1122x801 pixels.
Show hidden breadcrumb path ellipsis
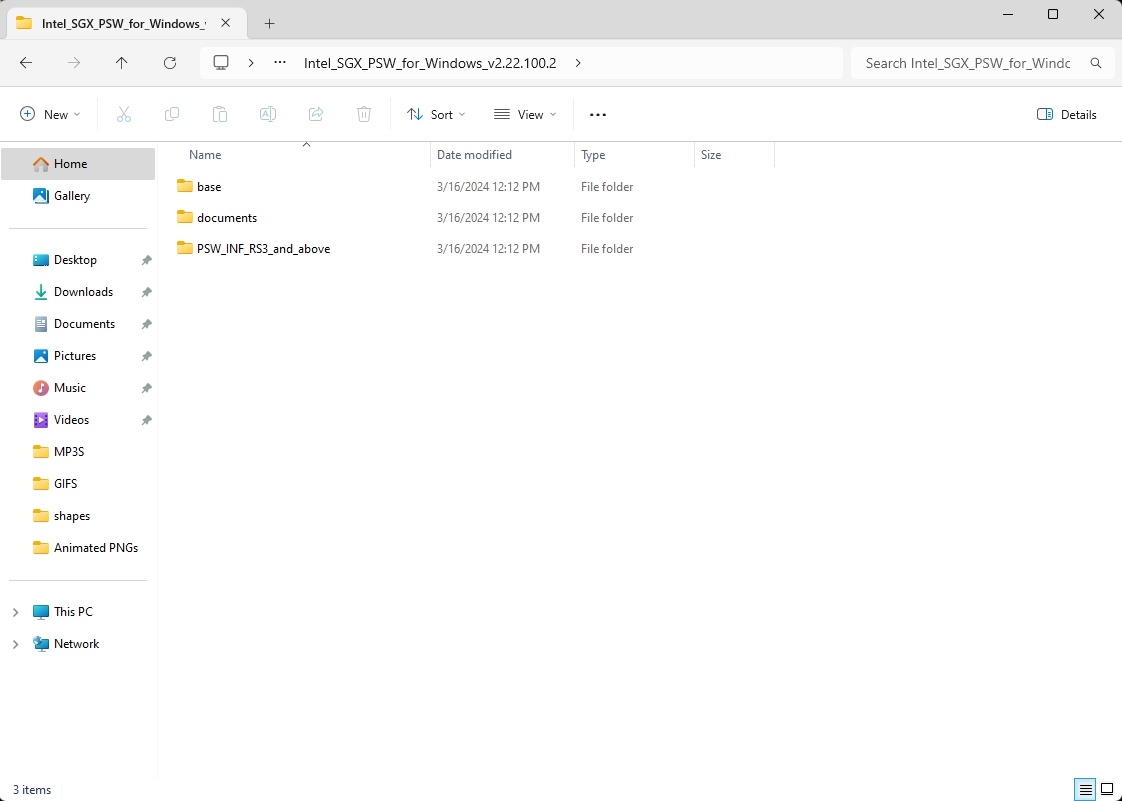(x=280, y=63)
